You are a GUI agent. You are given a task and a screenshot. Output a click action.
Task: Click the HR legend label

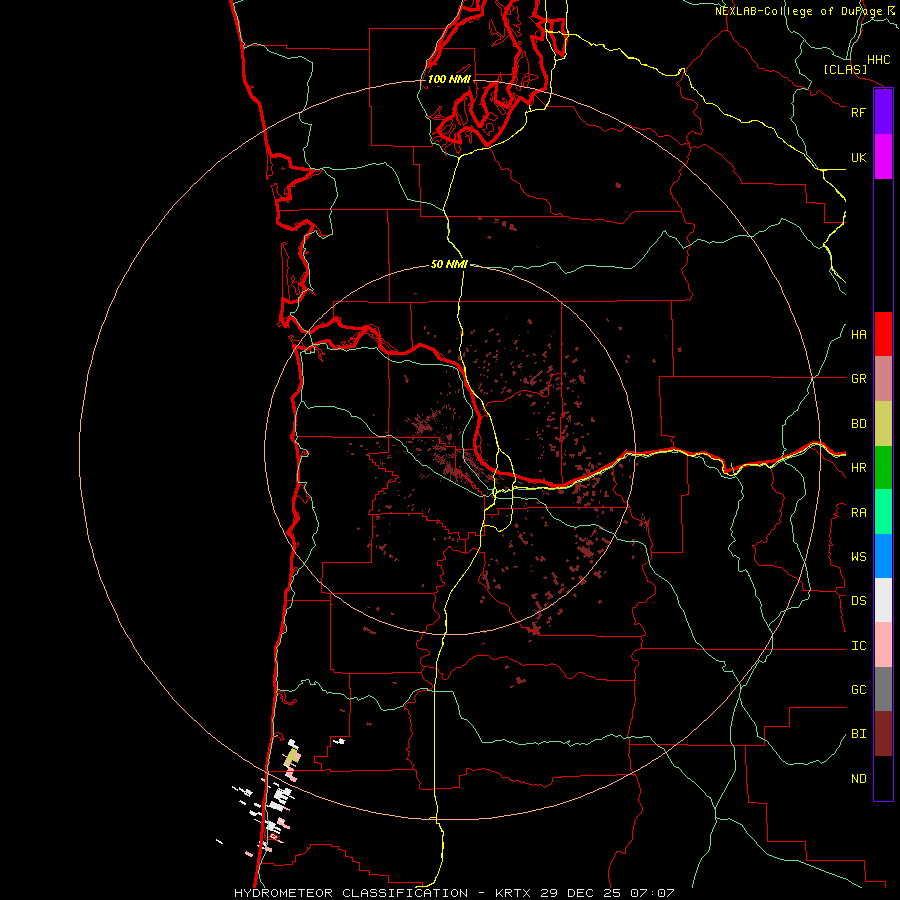coord(858,468)
